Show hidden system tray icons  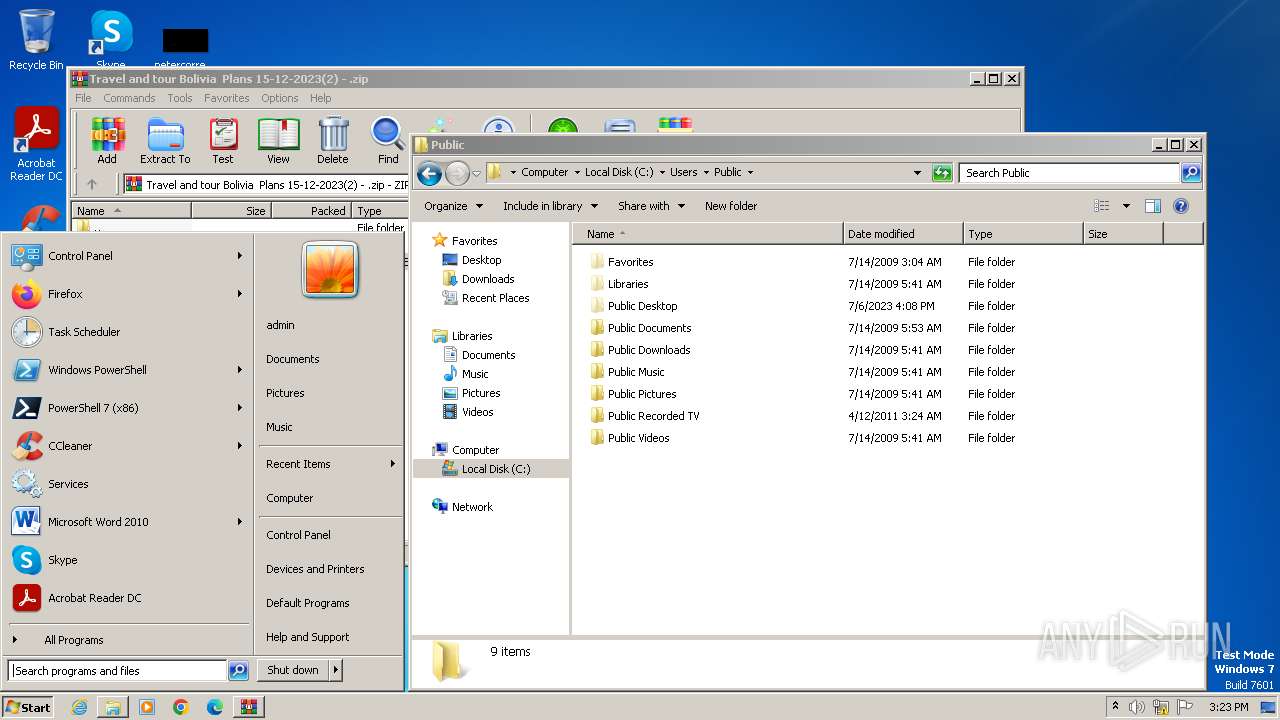1115,707
